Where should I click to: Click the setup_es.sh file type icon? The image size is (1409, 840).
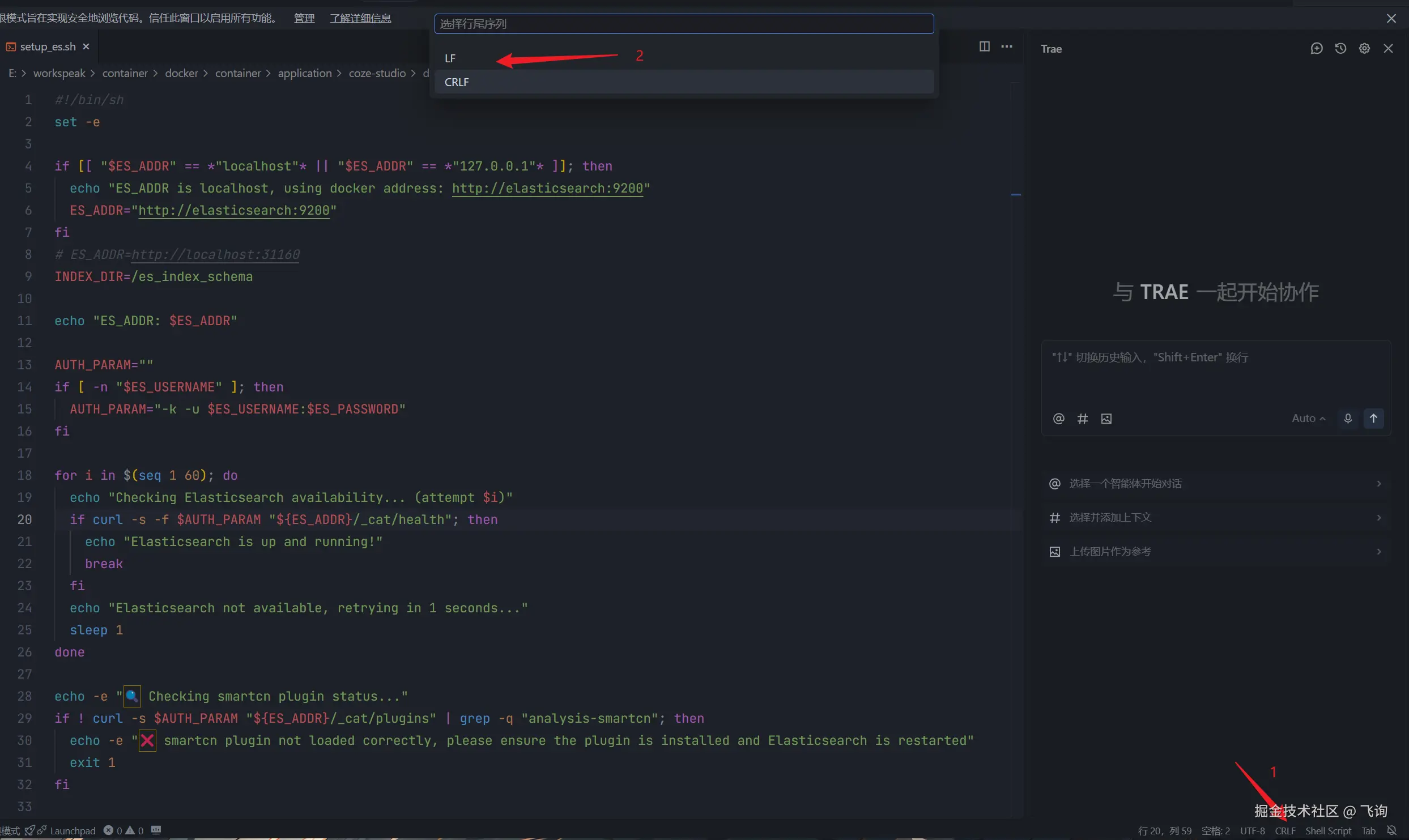[11, 47]
